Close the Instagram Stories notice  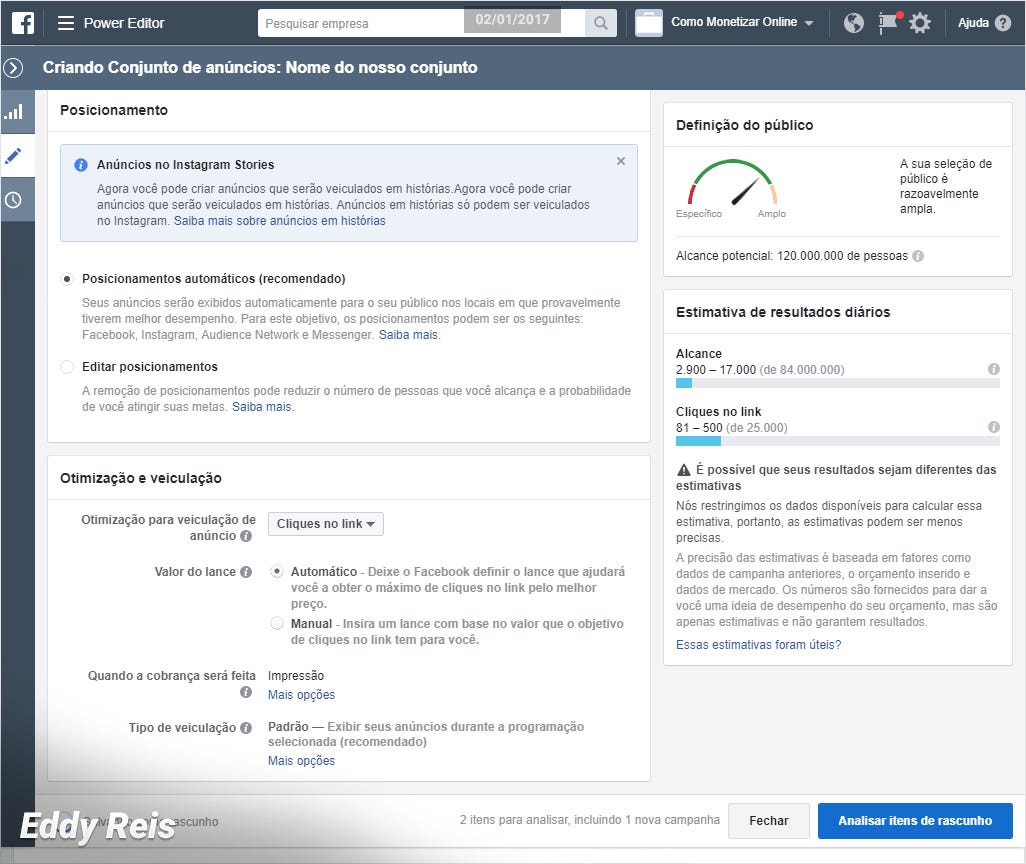click(620, 161)
